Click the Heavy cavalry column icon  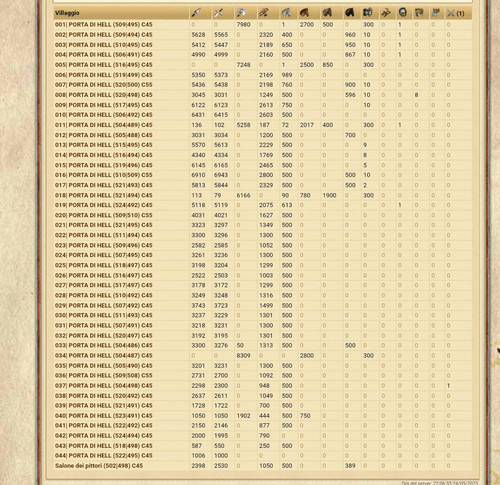349,13
